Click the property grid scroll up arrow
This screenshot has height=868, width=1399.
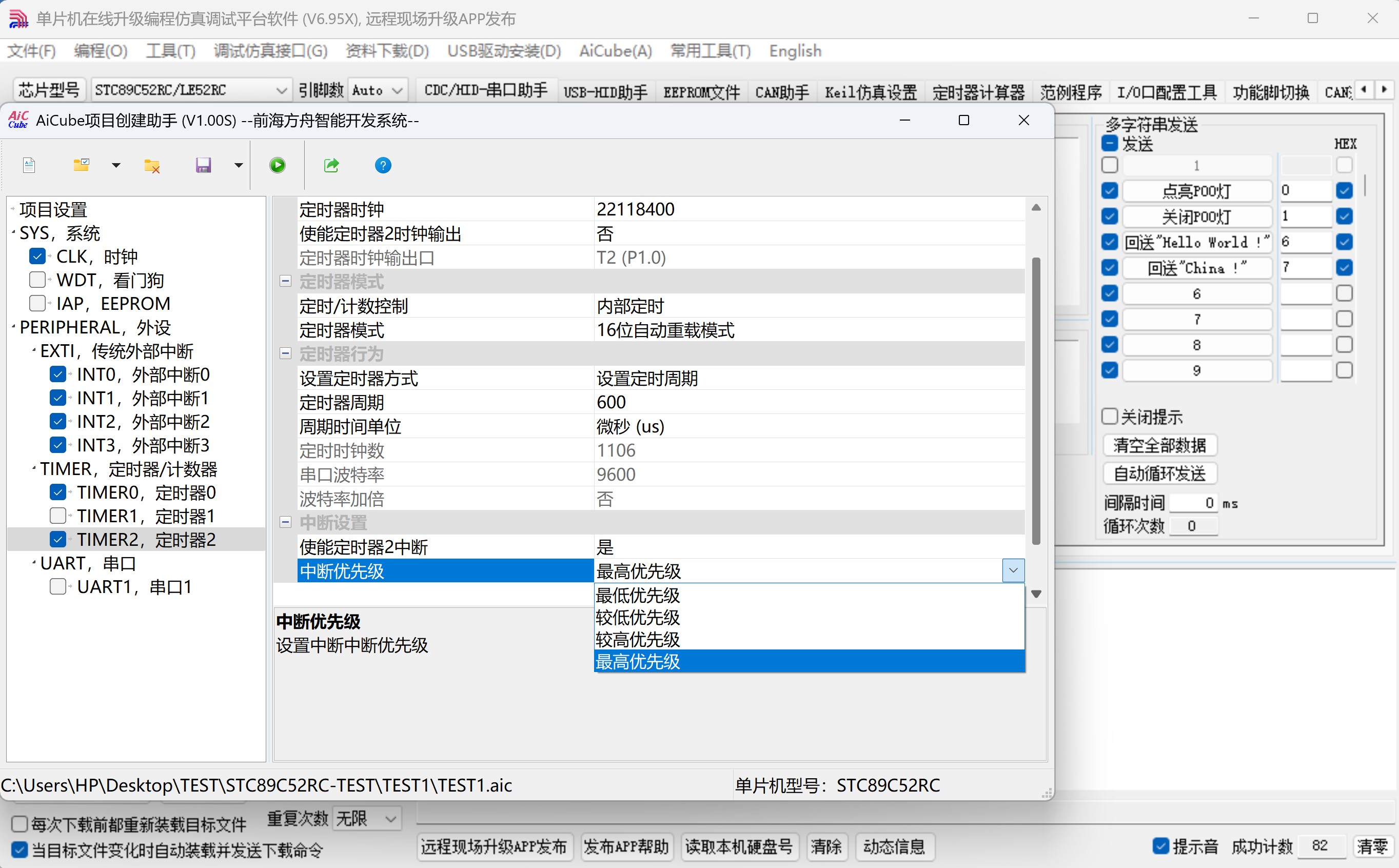pos(1036,208)
